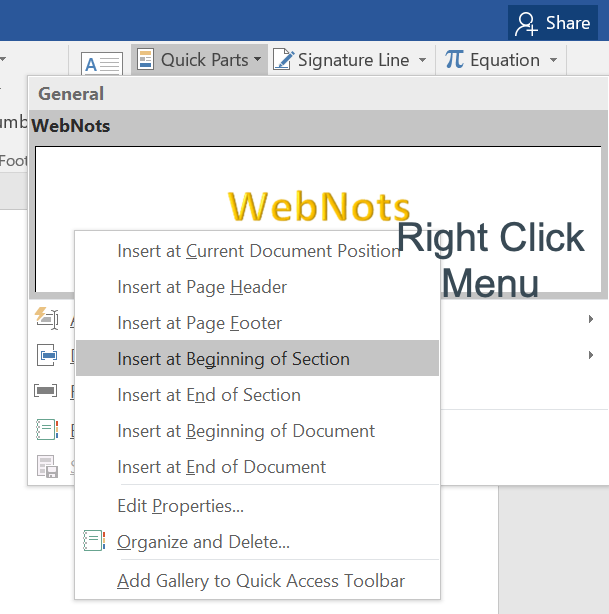Click the Field icon in the Quick Parts list
The width and height of the screenshot is (609, 614).
(47, 391)
